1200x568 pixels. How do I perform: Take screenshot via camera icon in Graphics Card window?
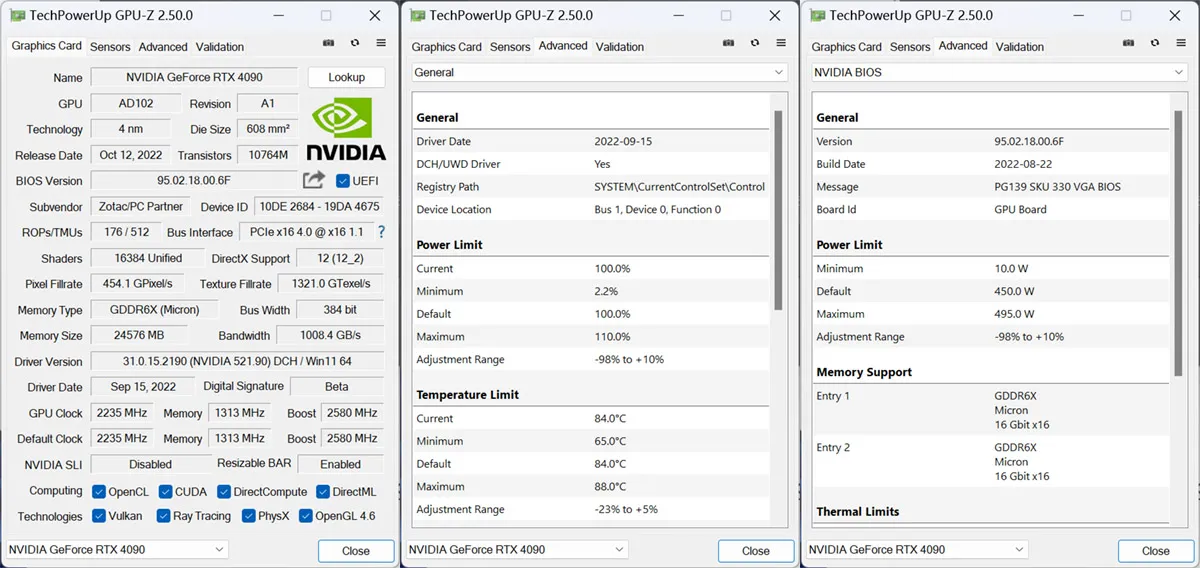click(x=329, y=44)
